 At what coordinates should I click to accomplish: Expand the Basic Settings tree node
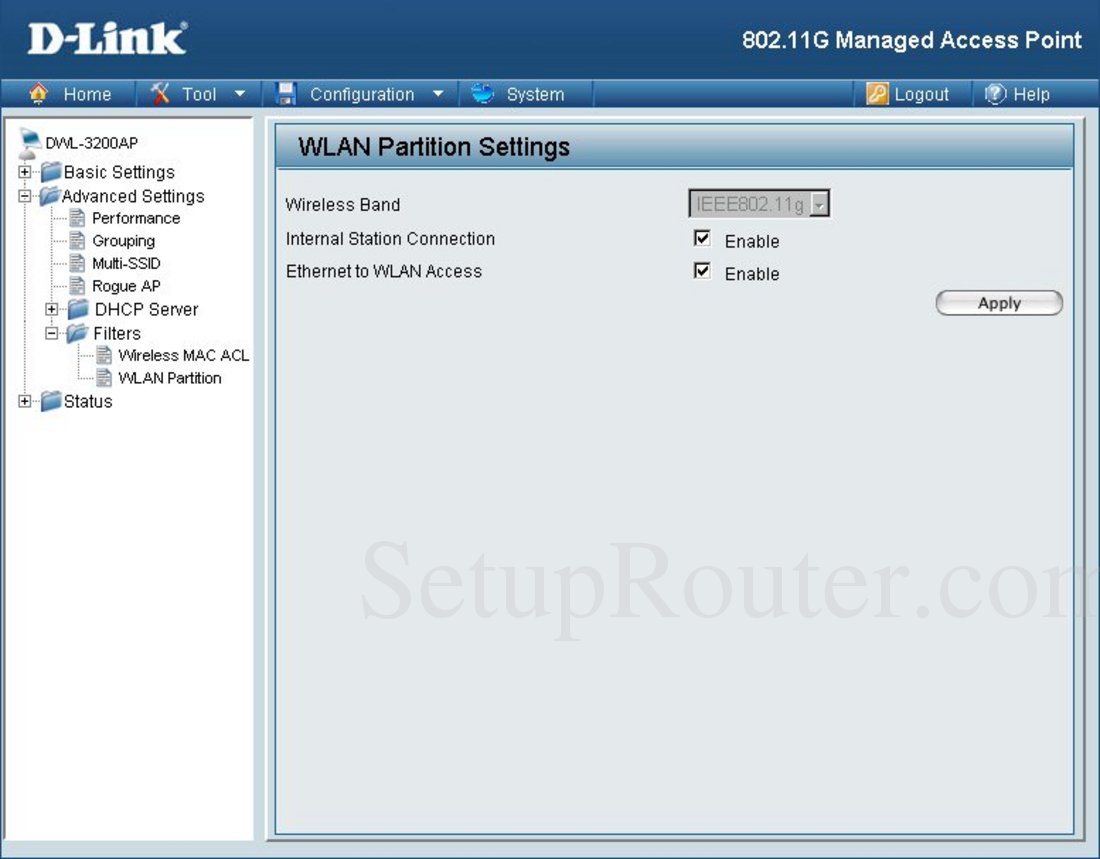coord(24,172)
